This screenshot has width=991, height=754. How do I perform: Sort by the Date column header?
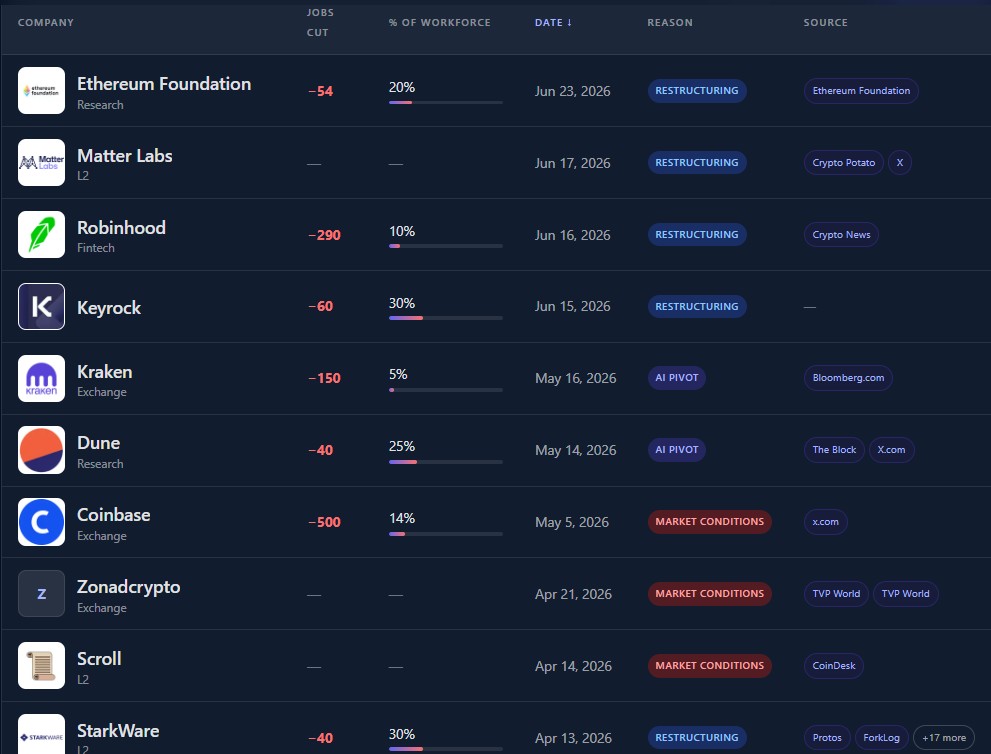(553, 22)
